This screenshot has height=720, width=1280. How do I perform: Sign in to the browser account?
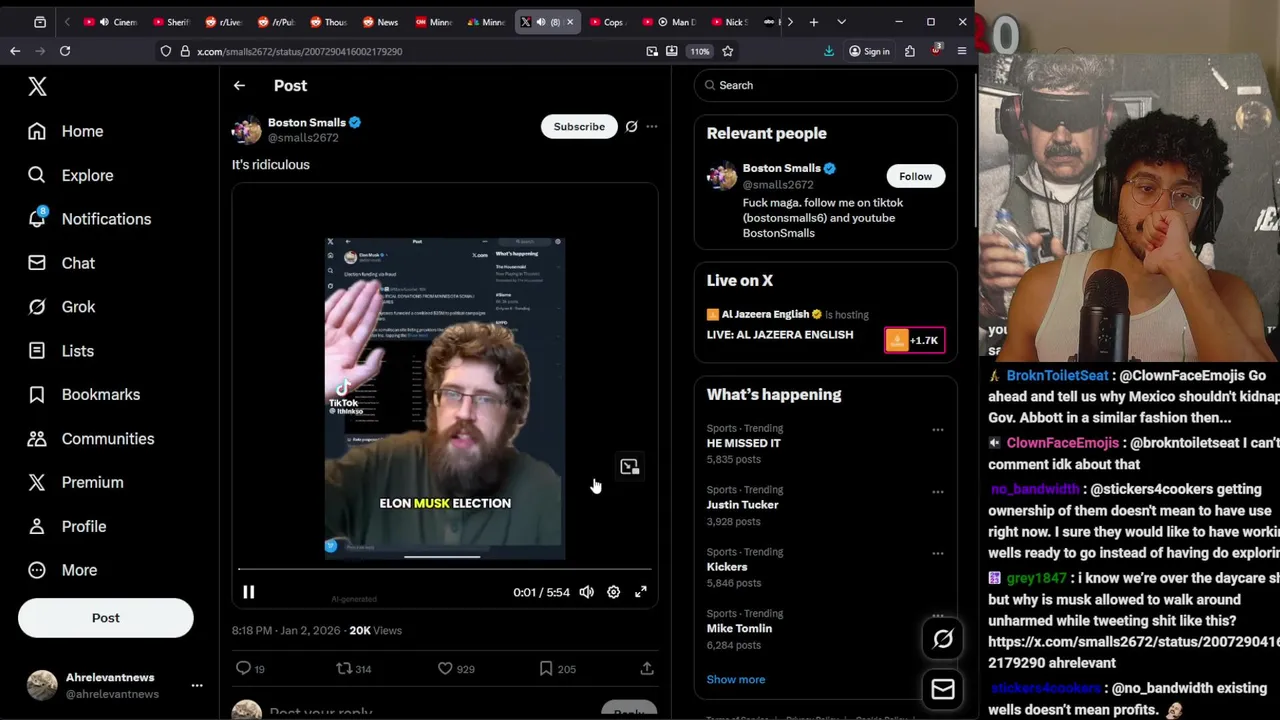[869, 51]
